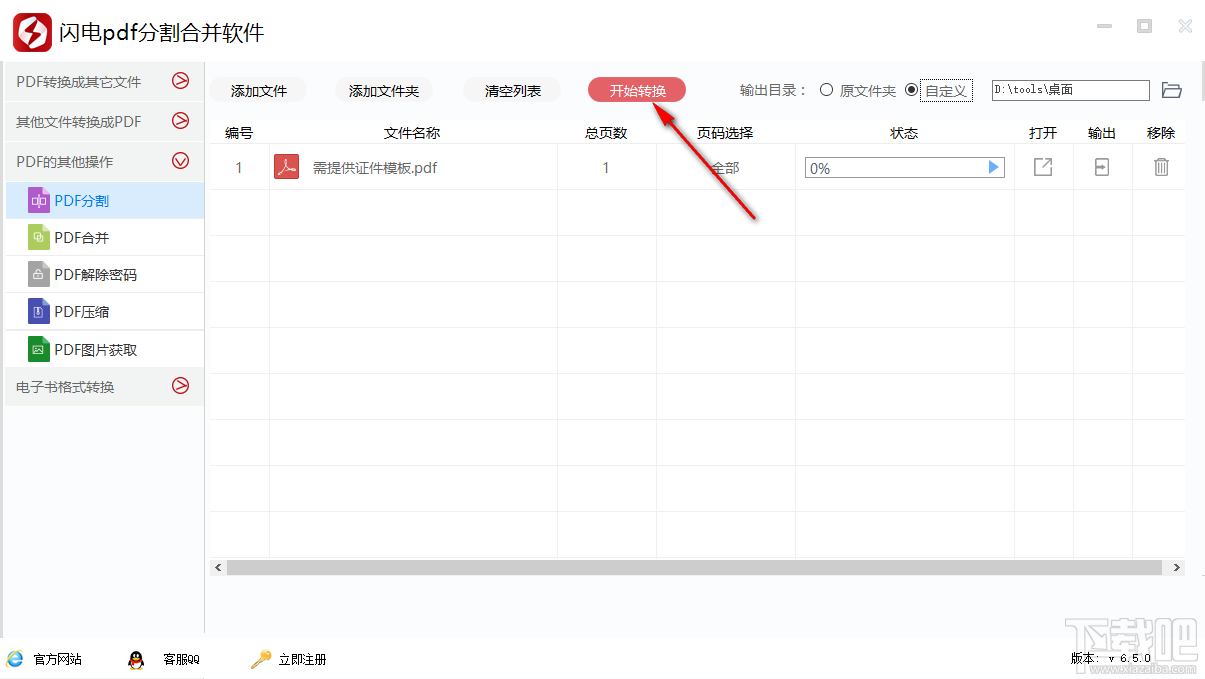This screenshot has height=679, width=1205.
Task: Remove 需提供证件模板.pdf with the trash icon
Action: click(x=1160, y=167)
